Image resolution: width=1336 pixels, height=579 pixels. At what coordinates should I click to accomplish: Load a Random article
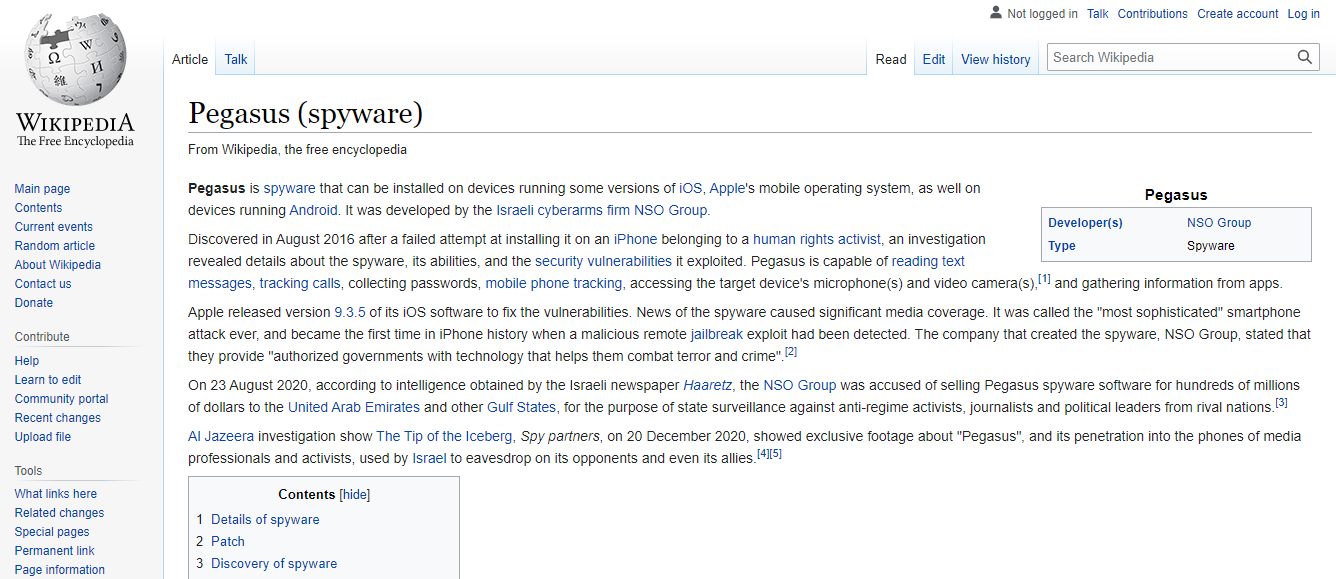pyautogui.click(x=55, y=246)
